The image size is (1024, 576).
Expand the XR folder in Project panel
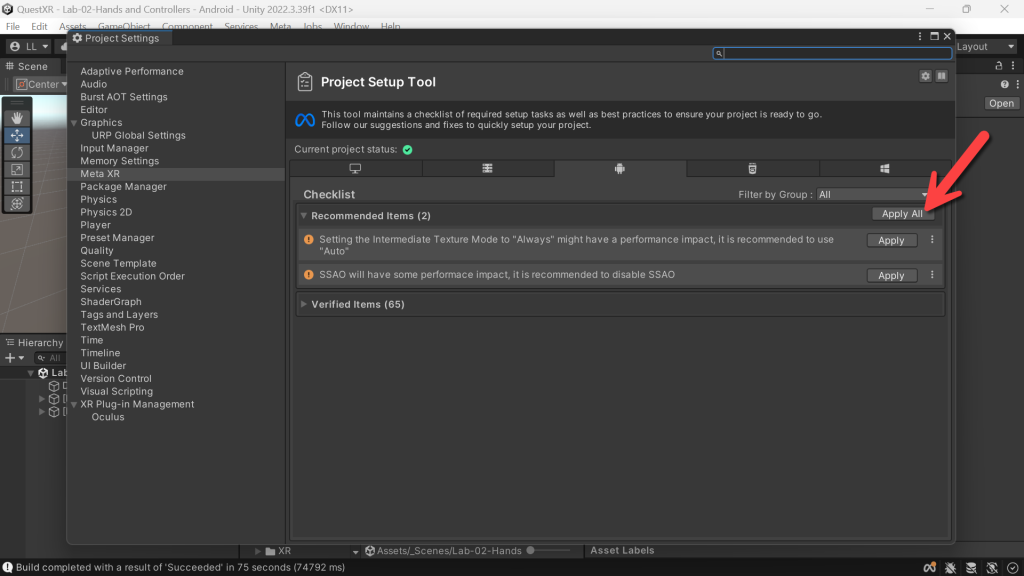257,551
